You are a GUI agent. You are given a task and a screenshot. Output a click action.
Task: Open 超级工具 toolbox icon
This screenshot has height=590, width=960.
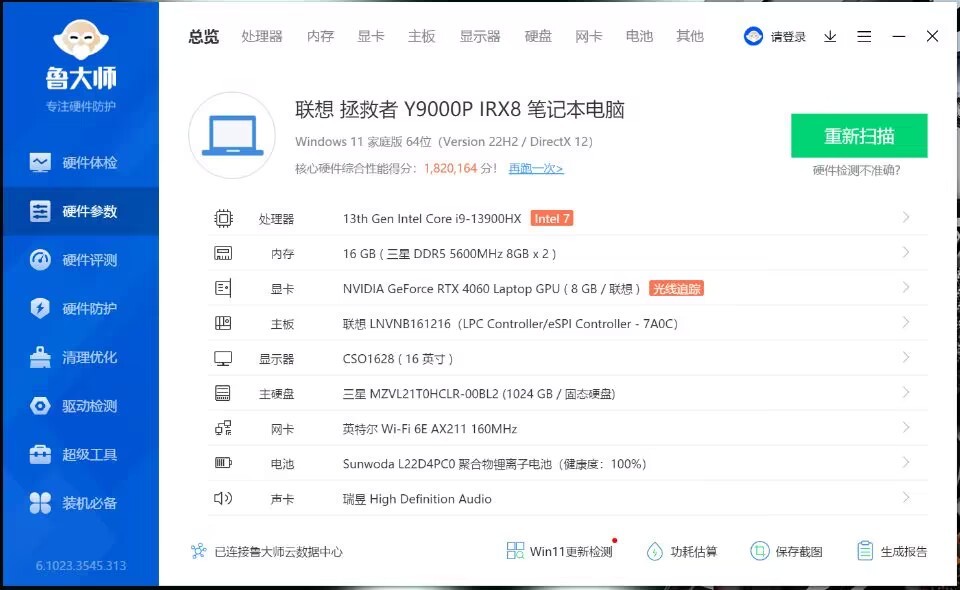point(40,455)
